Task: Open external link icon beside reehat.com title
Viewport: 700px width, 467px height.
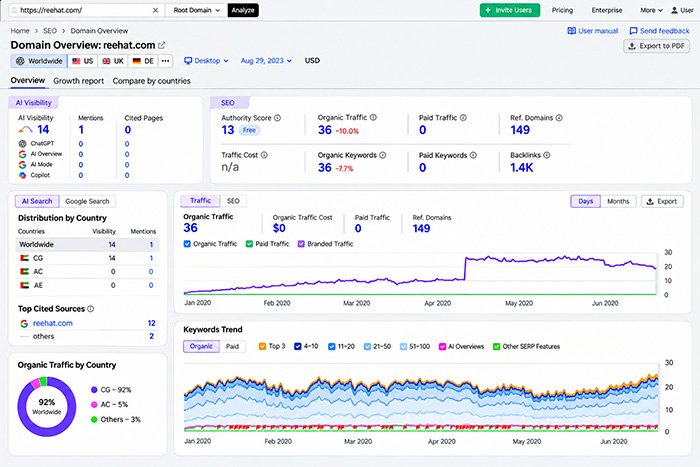Action: coord(162,45)
